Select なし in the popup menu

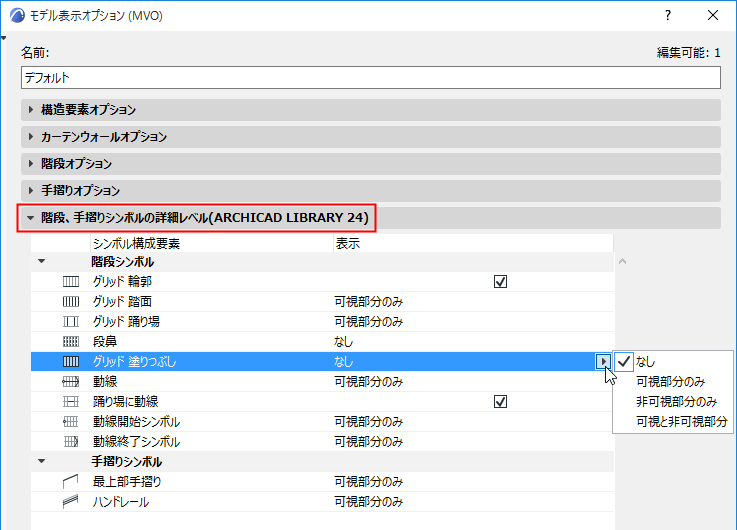coord(673,361)
